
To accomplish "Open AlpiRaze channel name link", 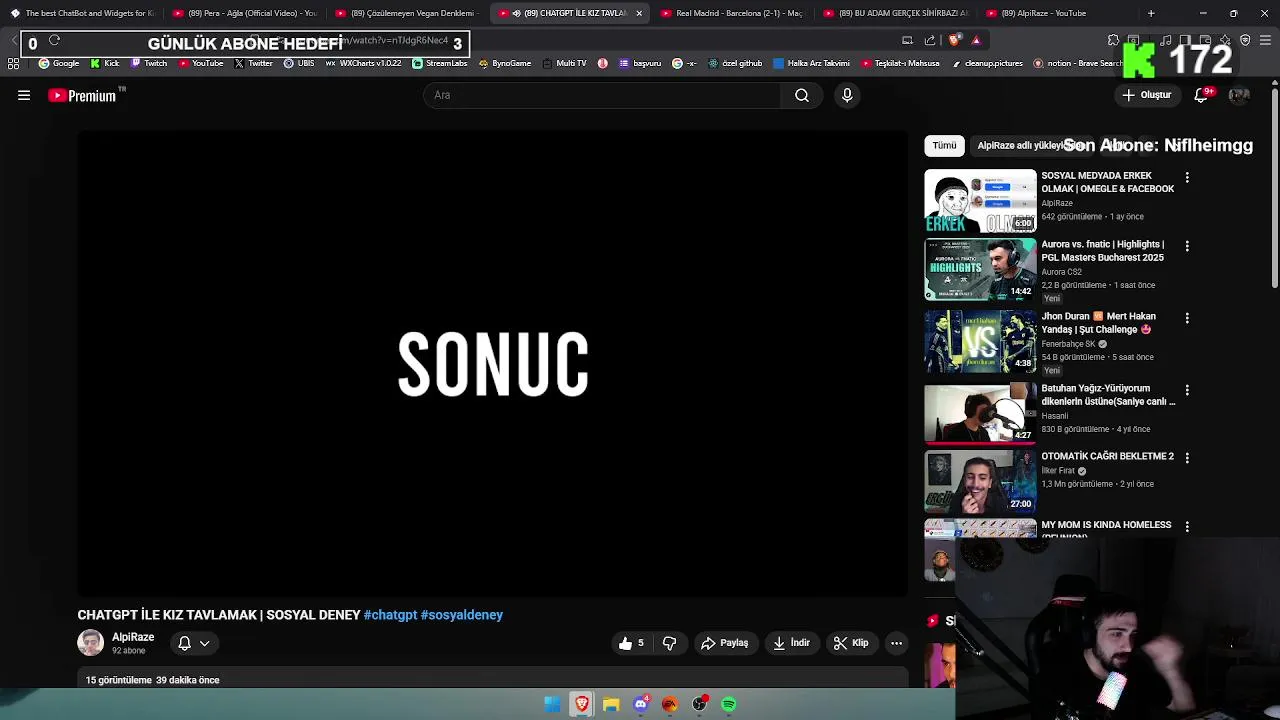I will point(133,637).
